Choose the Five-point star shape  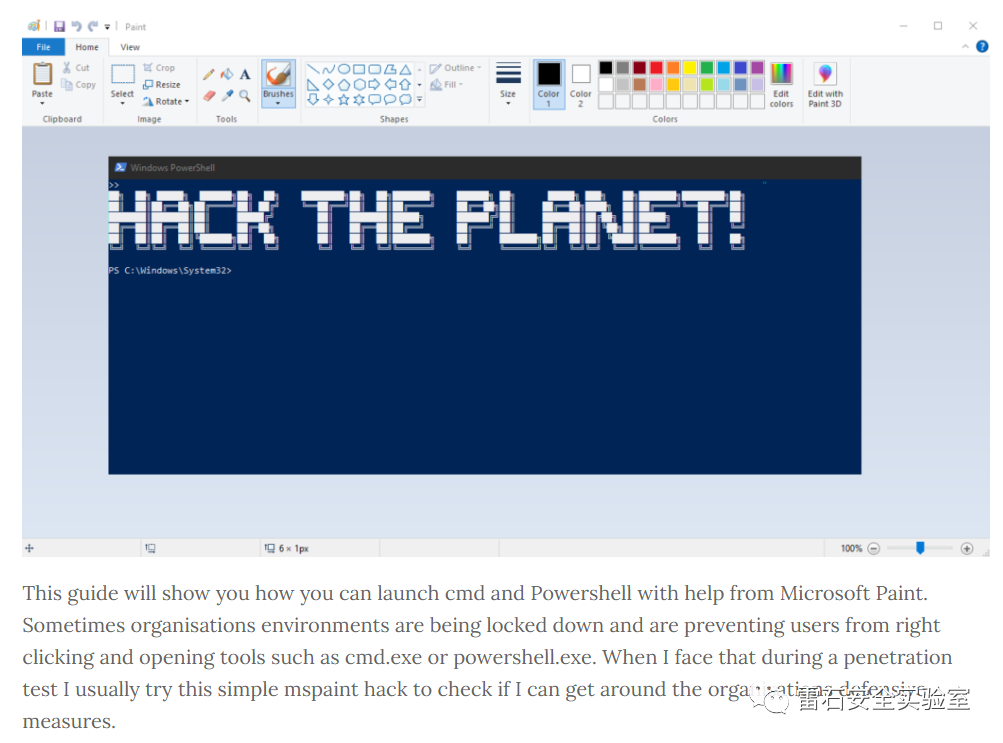tap(344, 100)
